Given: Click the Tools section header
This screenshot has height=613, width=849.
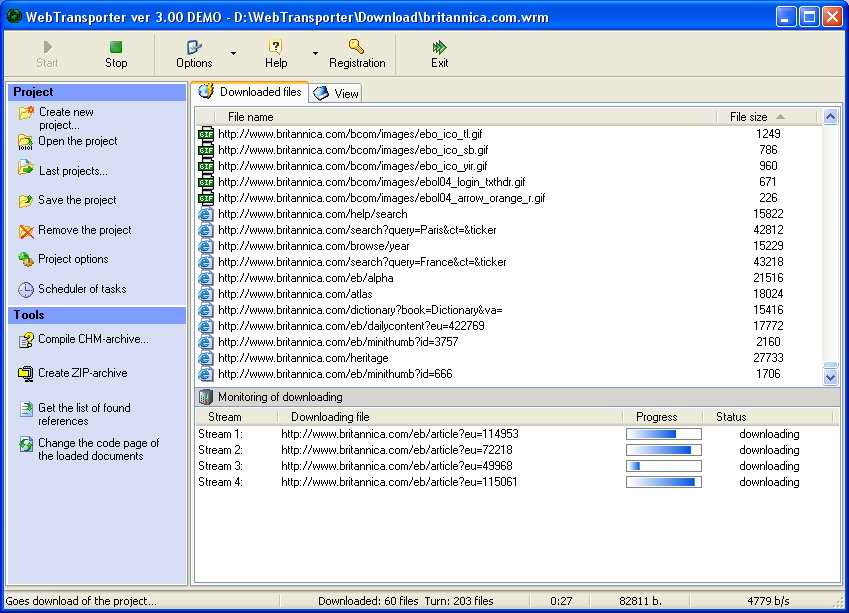Looking at the screenshot, I should click(x=97, y=315).
